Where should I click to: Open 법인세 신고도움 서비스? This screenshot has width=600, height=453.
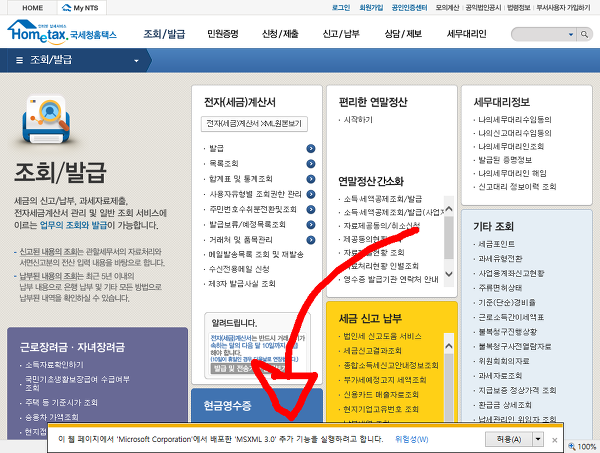(382, 336)
